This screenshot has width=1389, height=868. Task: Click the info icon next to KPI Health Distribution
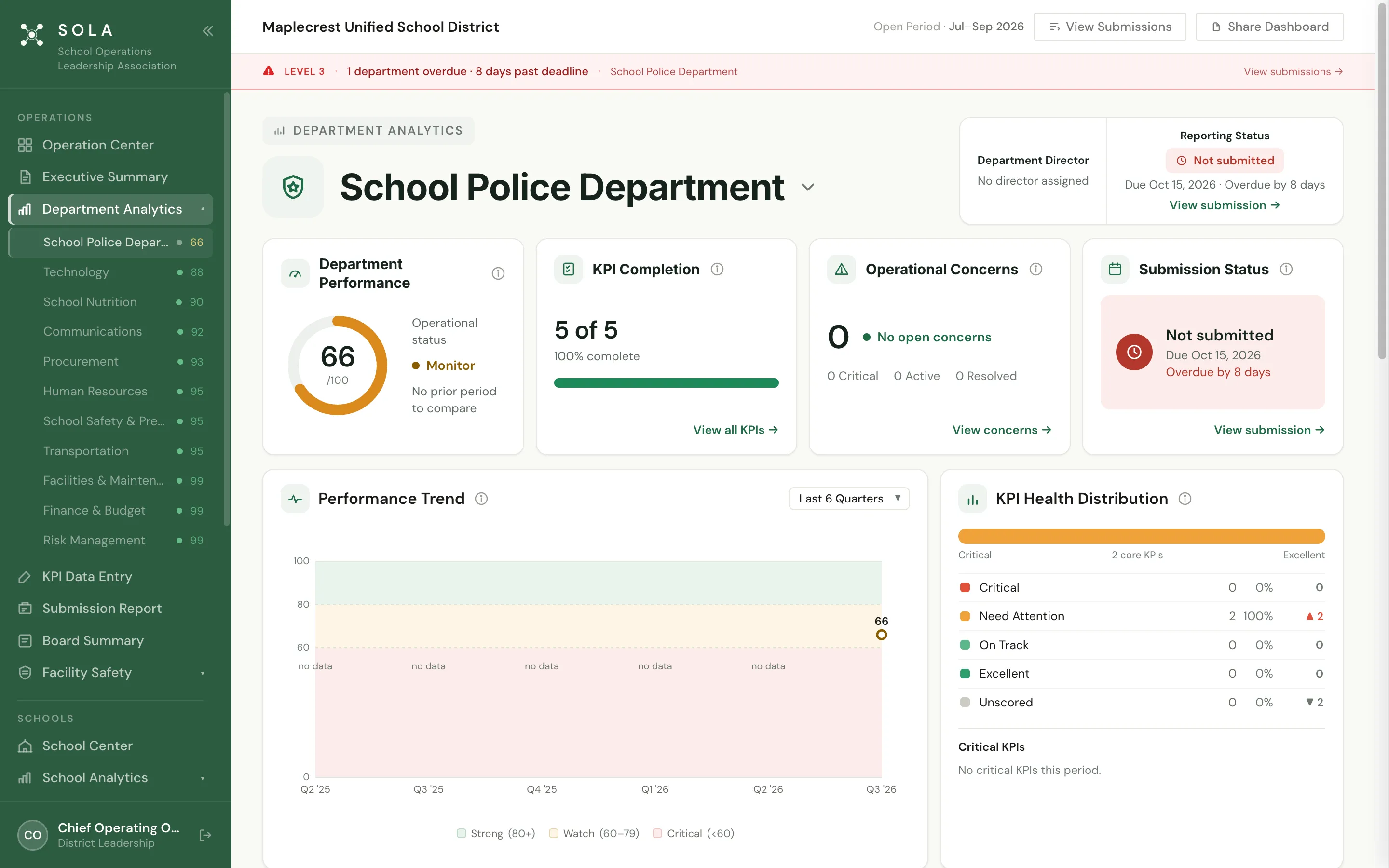point(1185,499)
